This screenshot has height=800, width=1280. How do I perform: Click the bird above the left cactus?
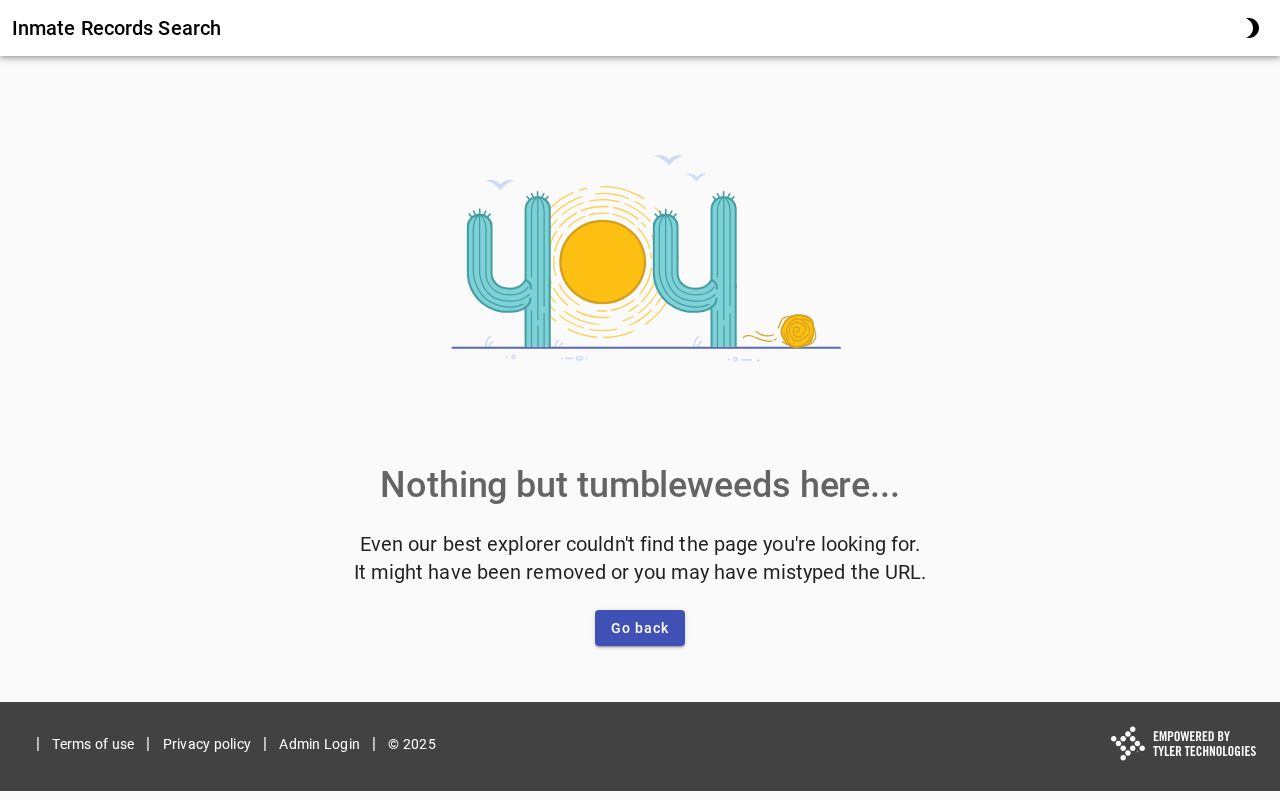point(499,184)
